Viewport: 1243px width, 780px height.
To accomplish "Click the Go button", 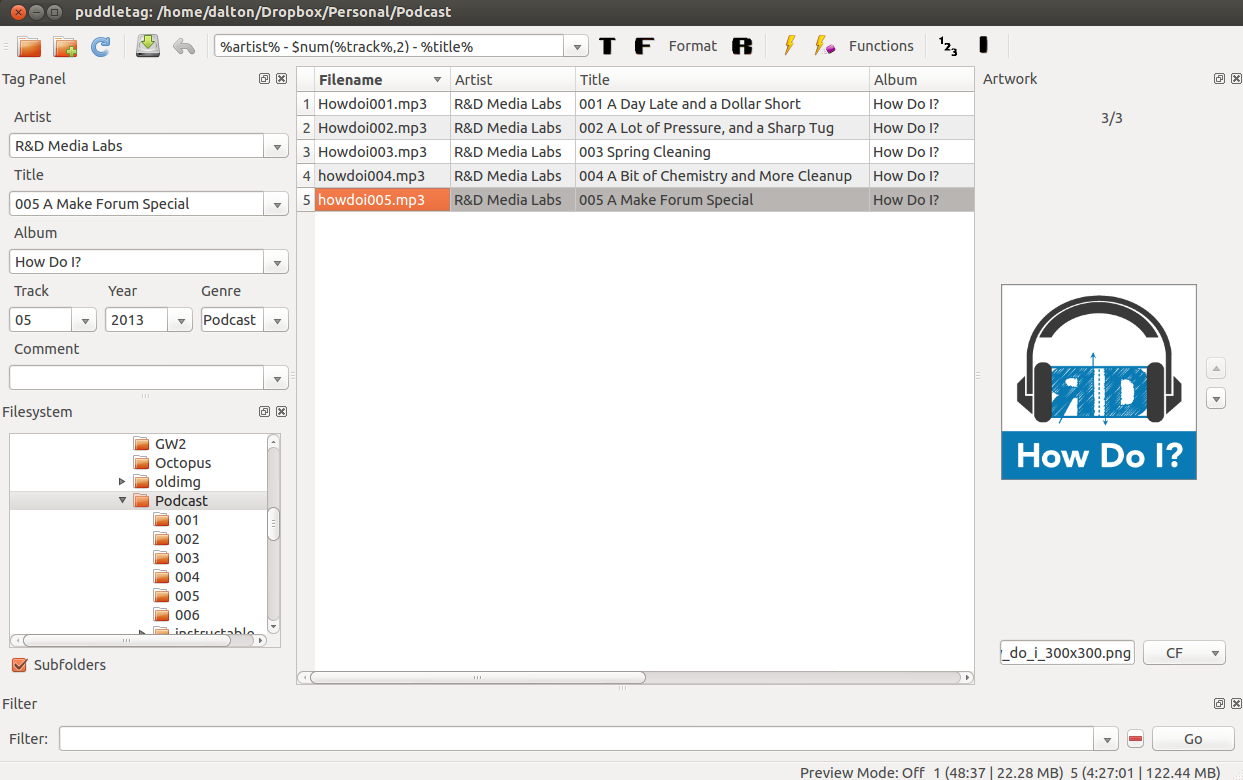I will (1193, 739).
